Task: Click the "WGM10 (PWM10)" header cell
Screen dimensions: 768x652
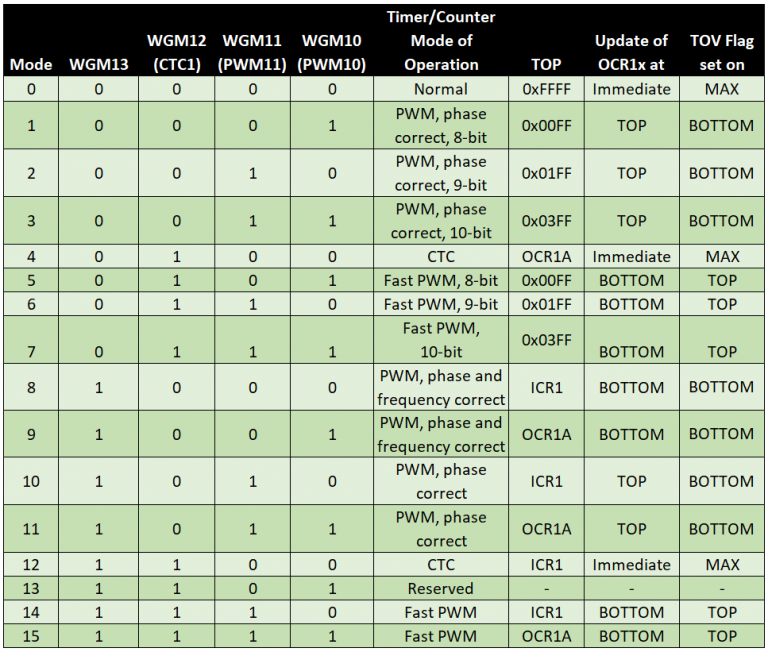Action: click(332, 53)
